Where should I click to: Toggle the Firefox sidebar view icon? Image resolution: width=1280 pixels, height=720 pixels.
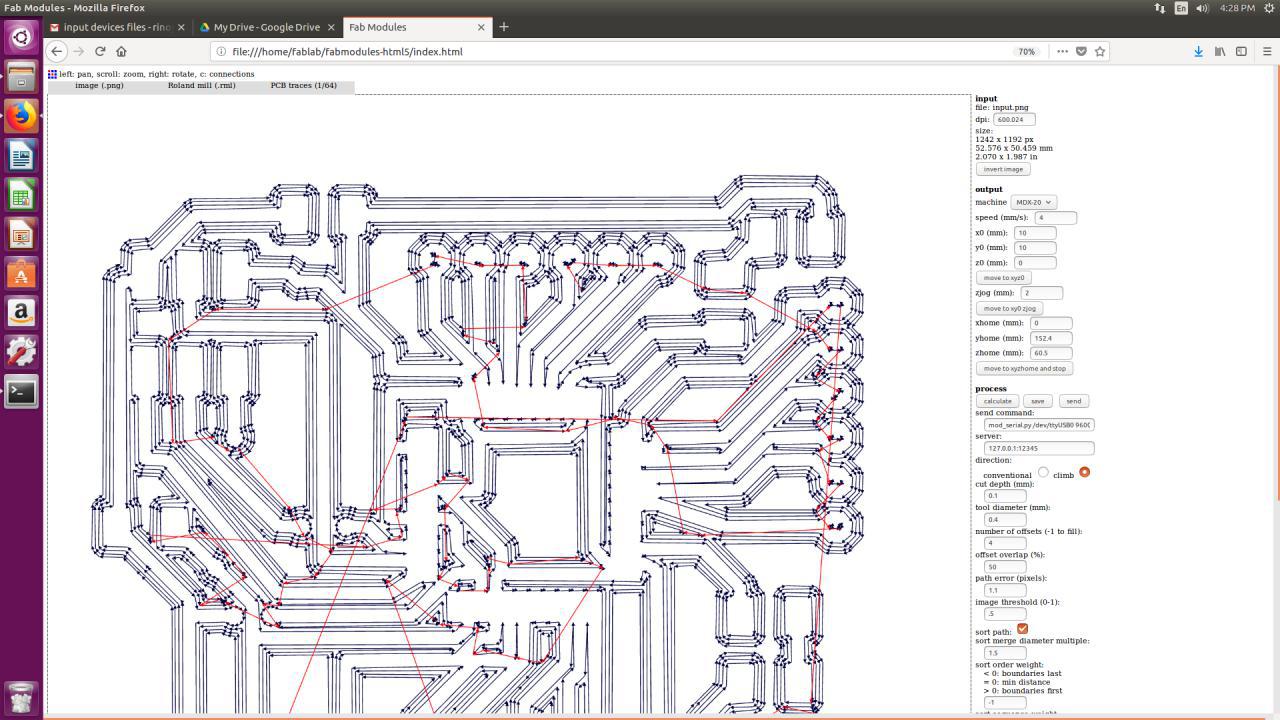point(1241,51)
